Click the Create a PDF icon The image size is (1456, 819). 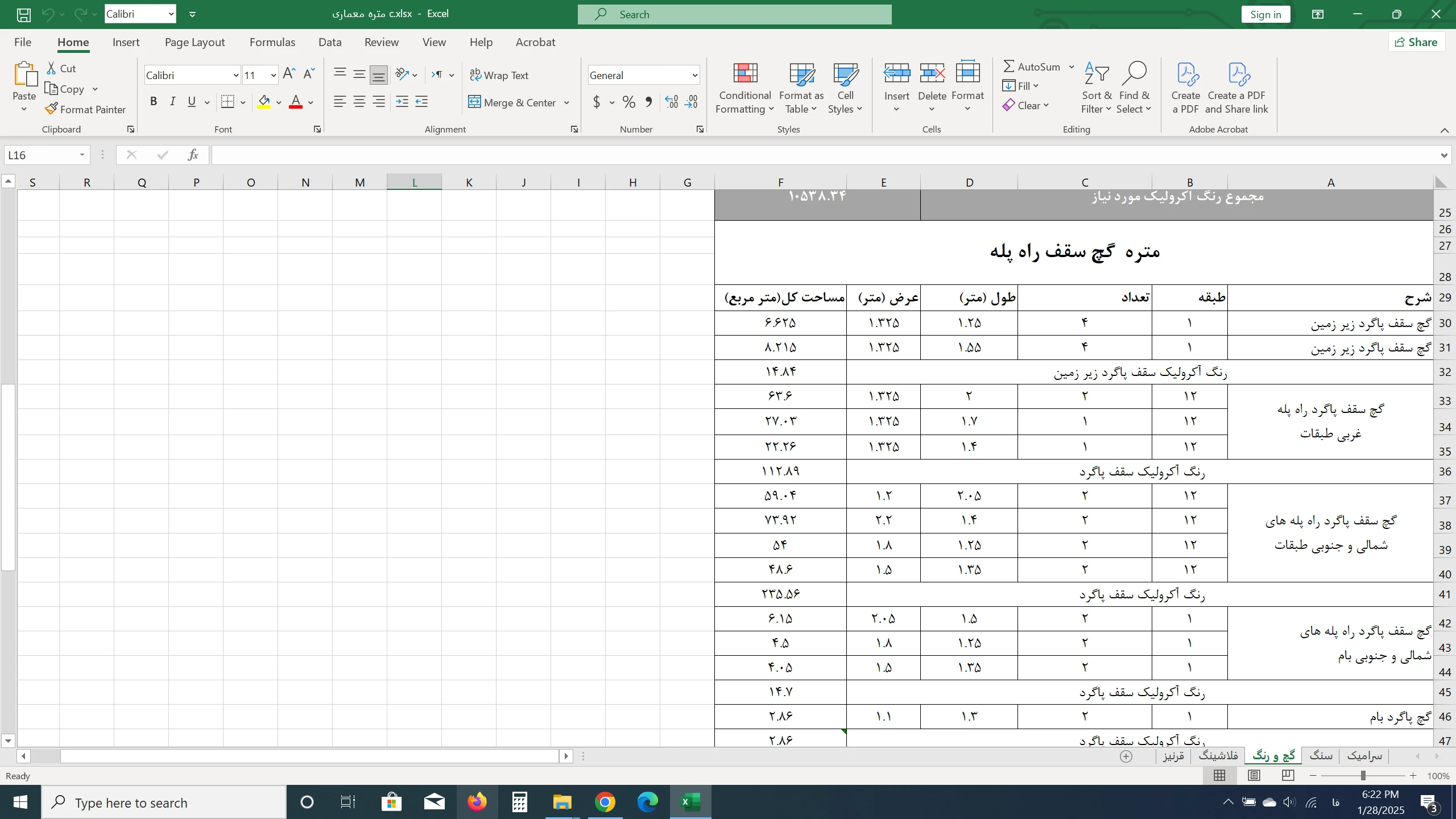[1186, 74]
